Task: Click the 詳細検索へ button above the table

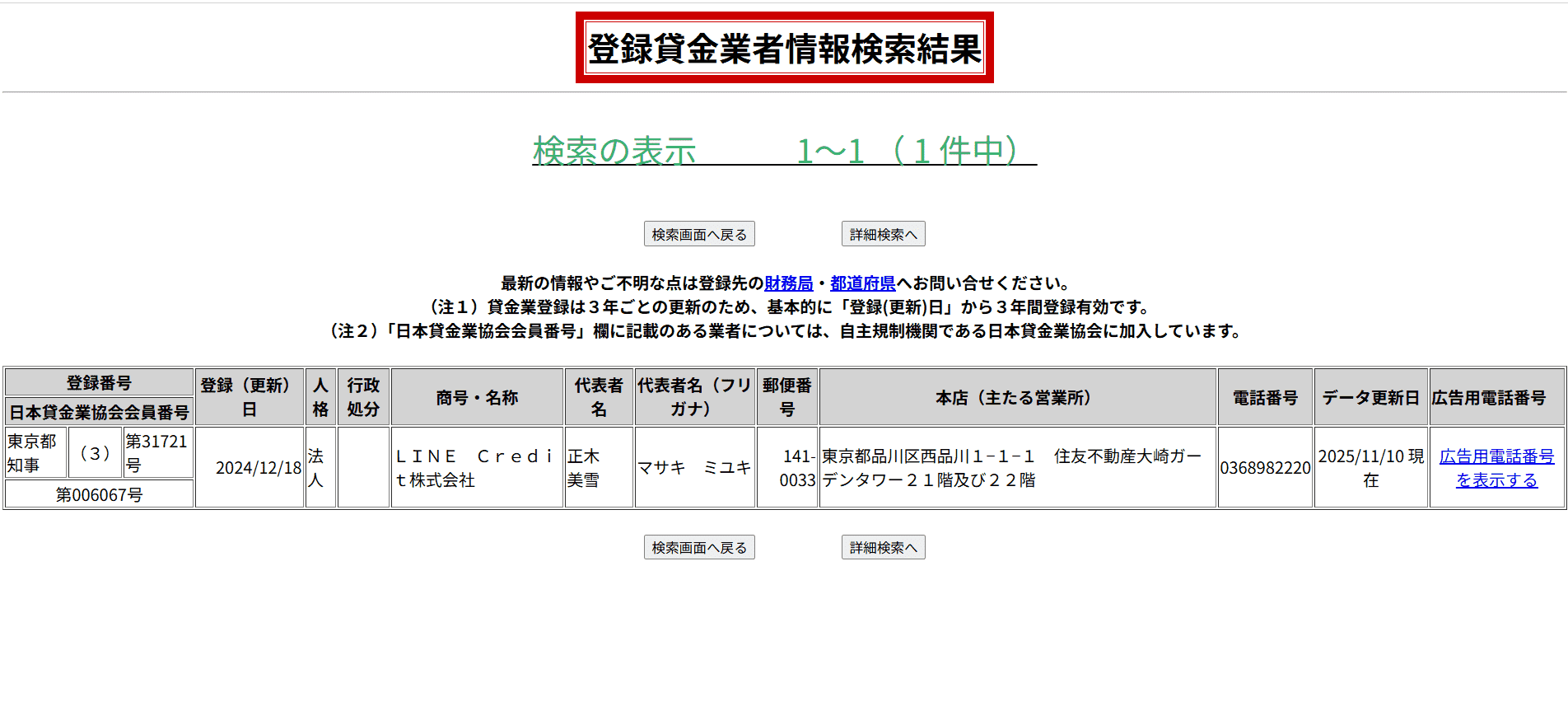Action: pos(883,235)
